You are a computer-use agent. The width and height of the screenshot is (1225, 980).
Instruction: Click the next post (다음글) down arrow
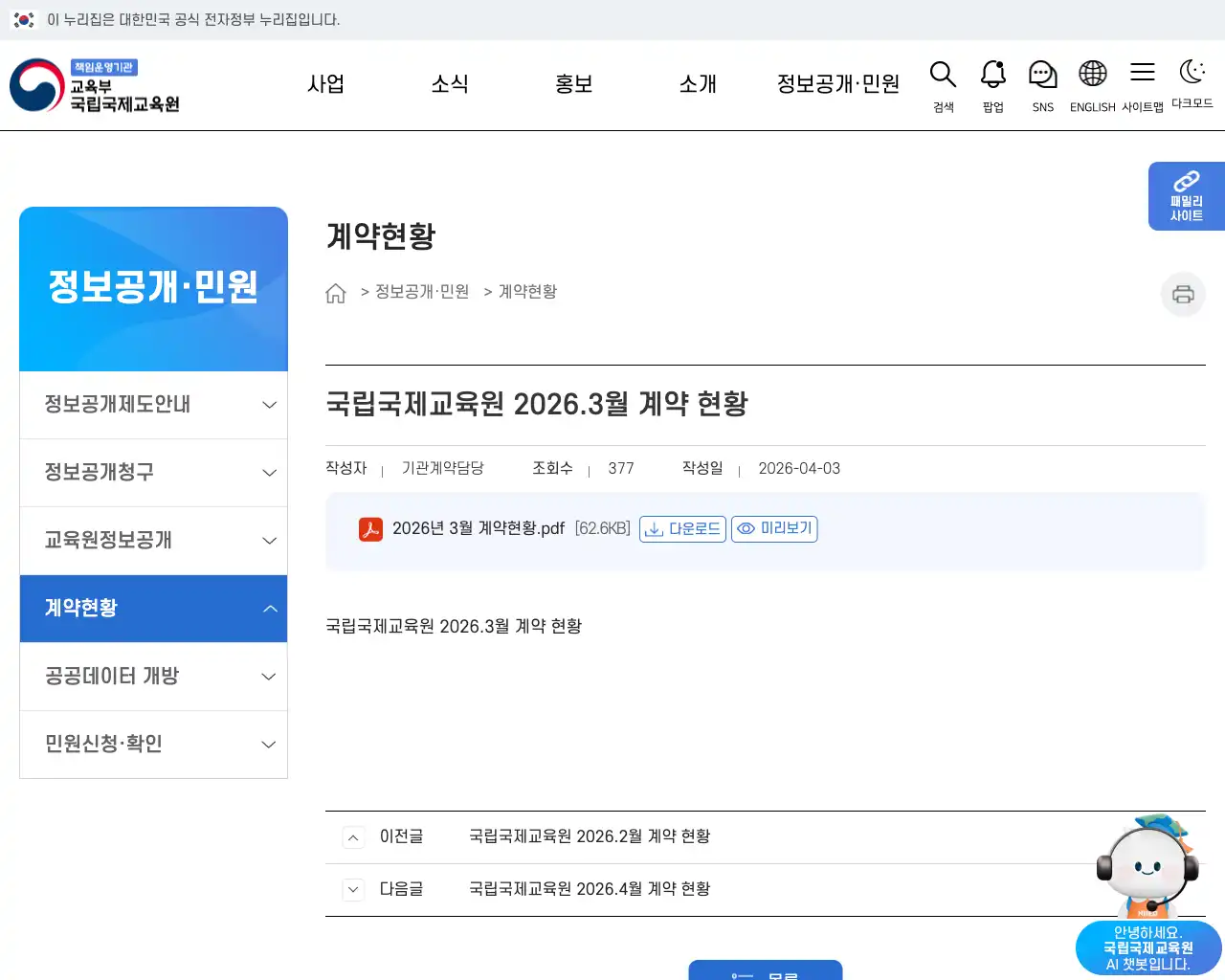pyautogui.click(x=353, y=890)
